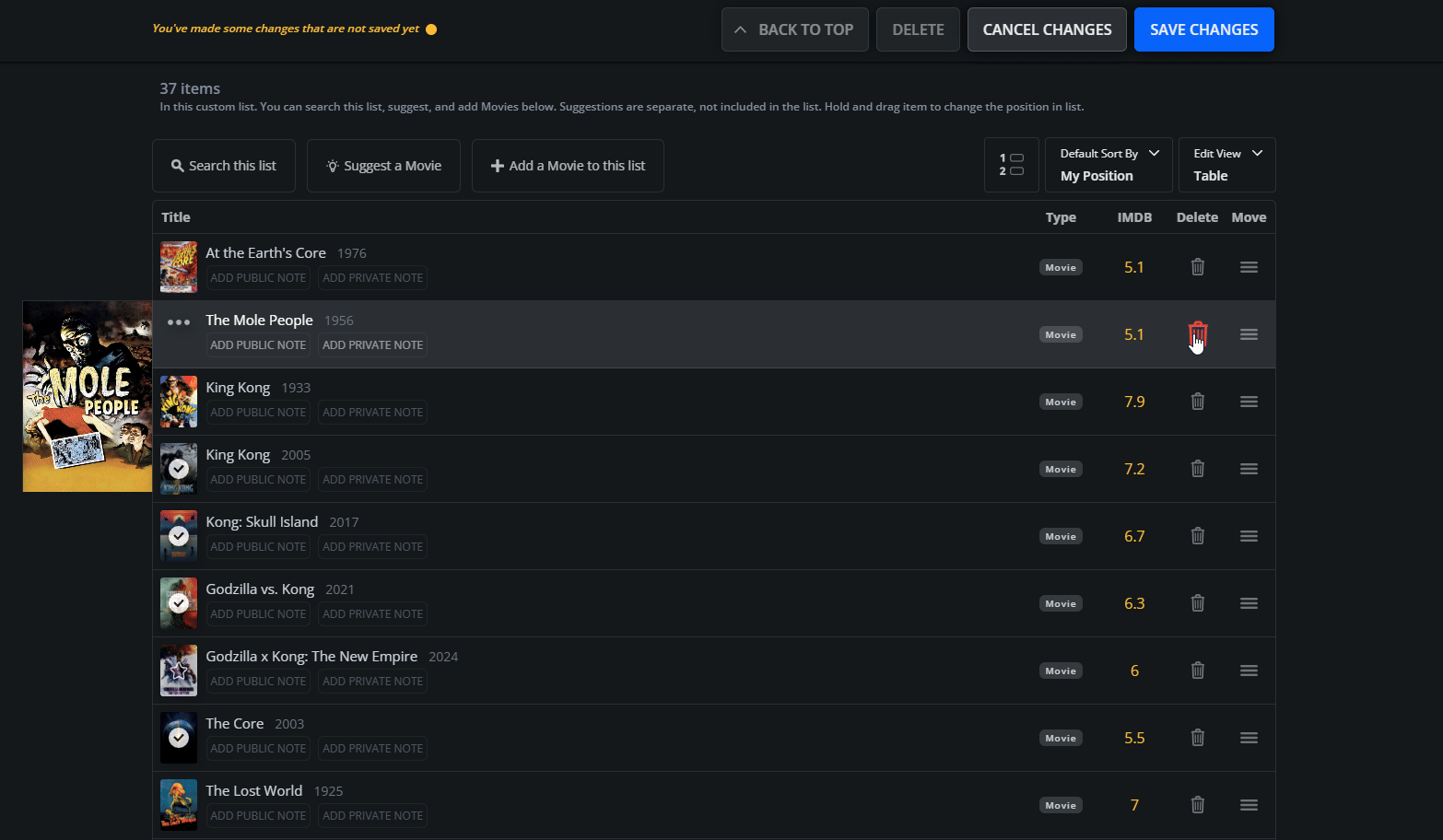The height and width of the screenshot is (840, 1443).
Task: Open Default Sort By dropdown
Action: tap(1108, 165)
